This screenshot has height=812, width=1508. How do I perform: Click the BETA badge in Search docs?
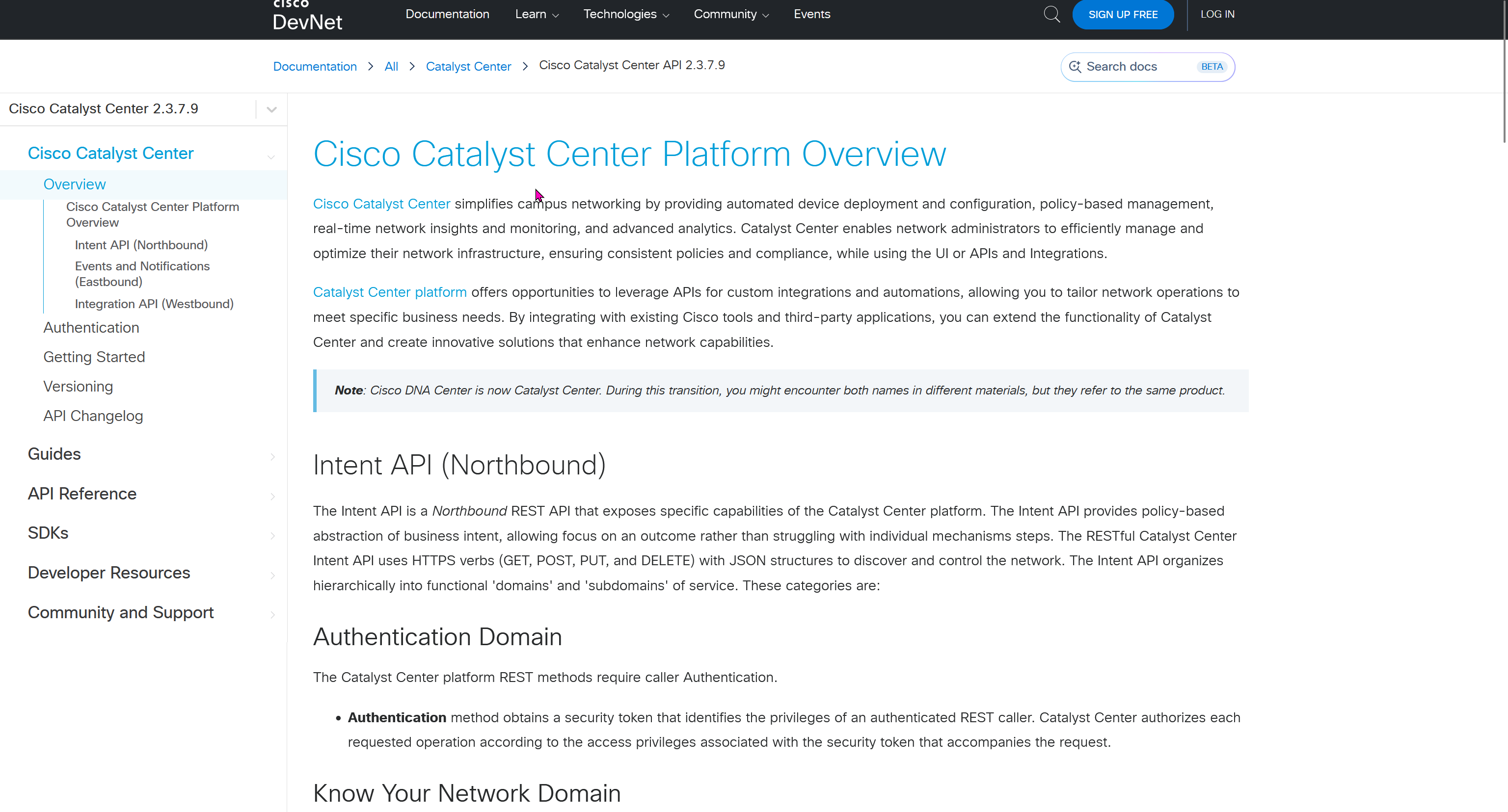(x=1211, y=67)
